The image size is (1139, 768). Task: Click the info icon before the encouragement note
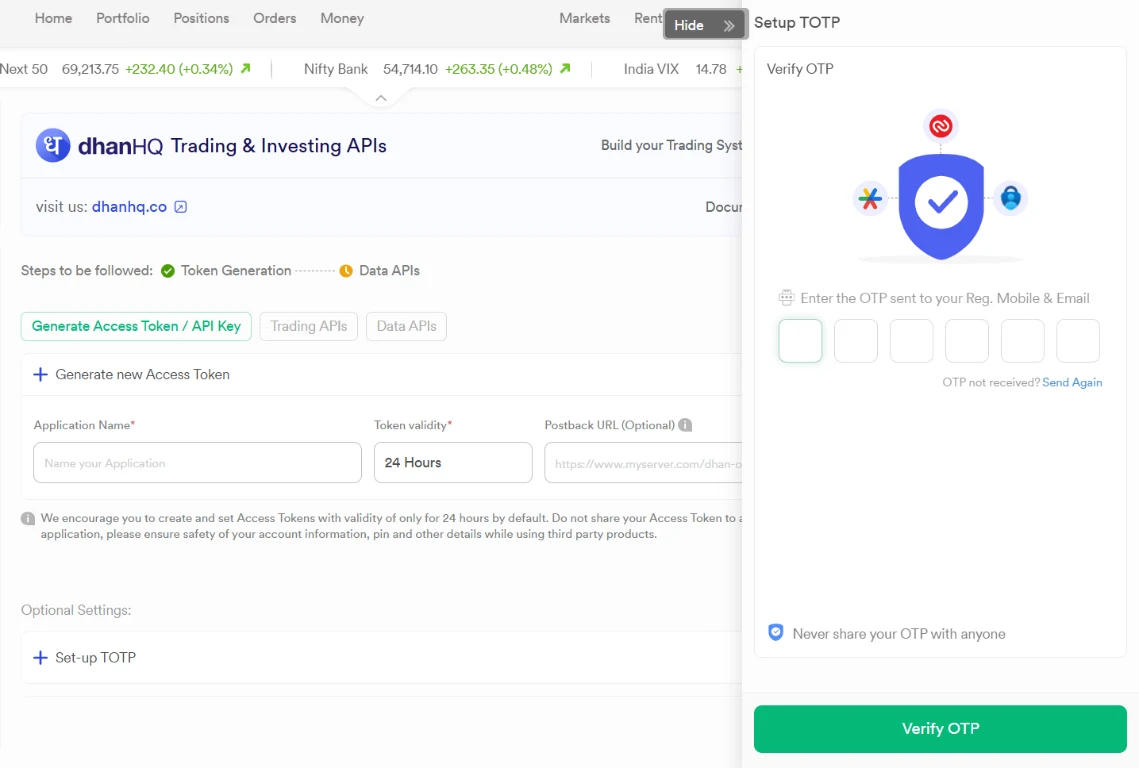pos(28,519)
